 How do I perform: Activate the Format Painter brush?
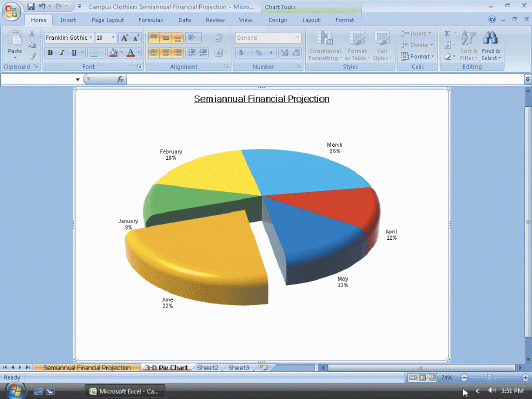32,56
